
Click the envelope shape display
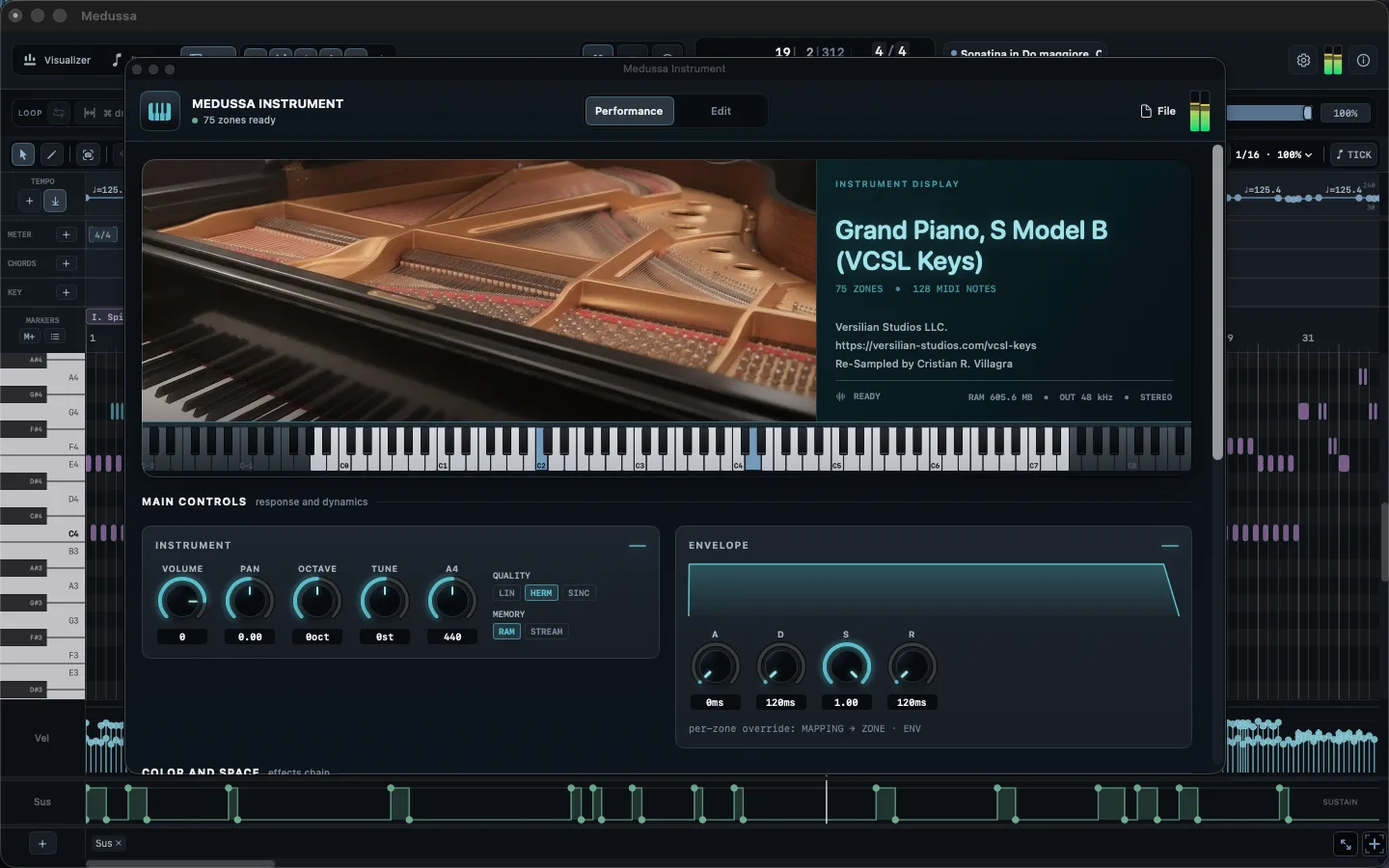(934, 590)
